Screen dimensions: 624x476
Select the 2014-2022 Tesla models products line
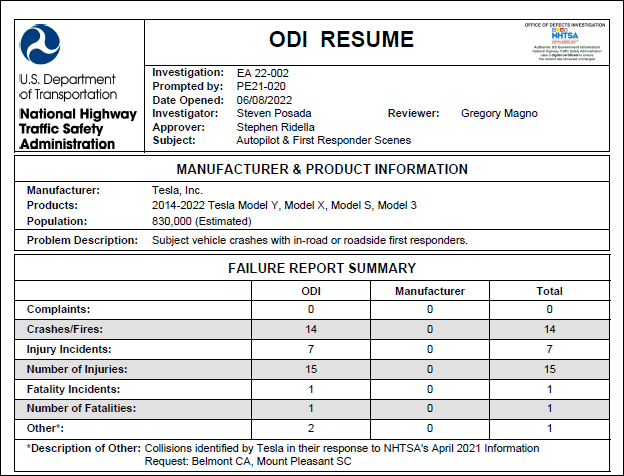pyautogui.click(x=284, y=205)
